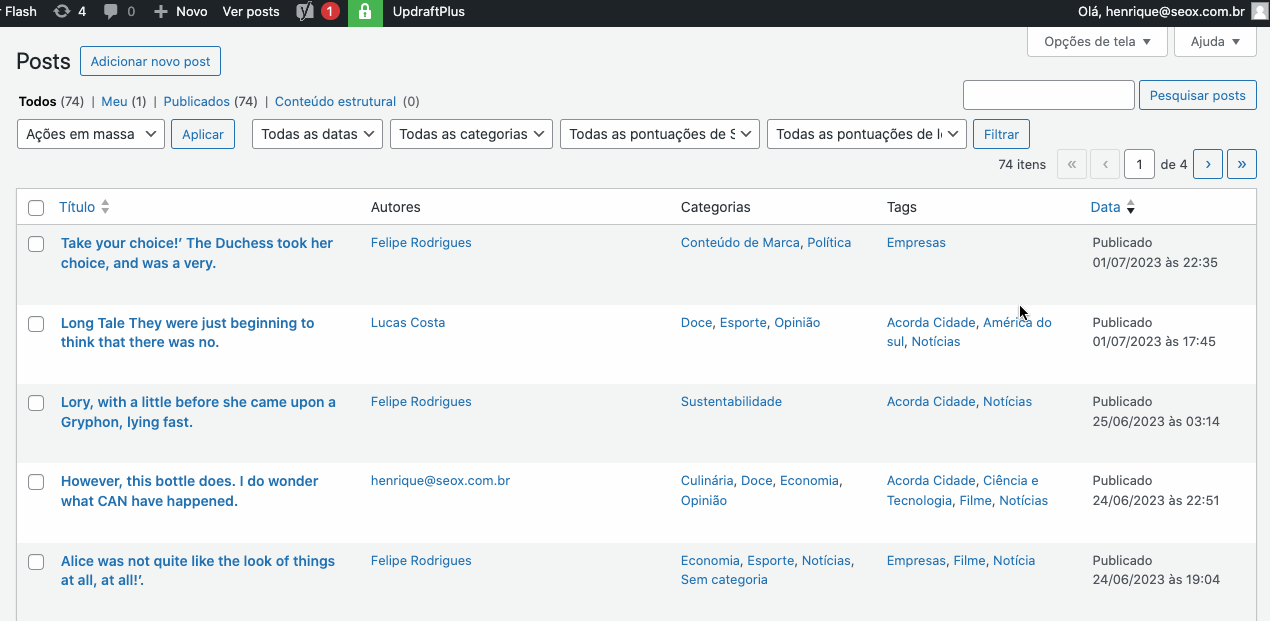The image size is (1270, 621).
Task: Open the comments bubble icon in admin bar
Action: [x=111, y=12]
